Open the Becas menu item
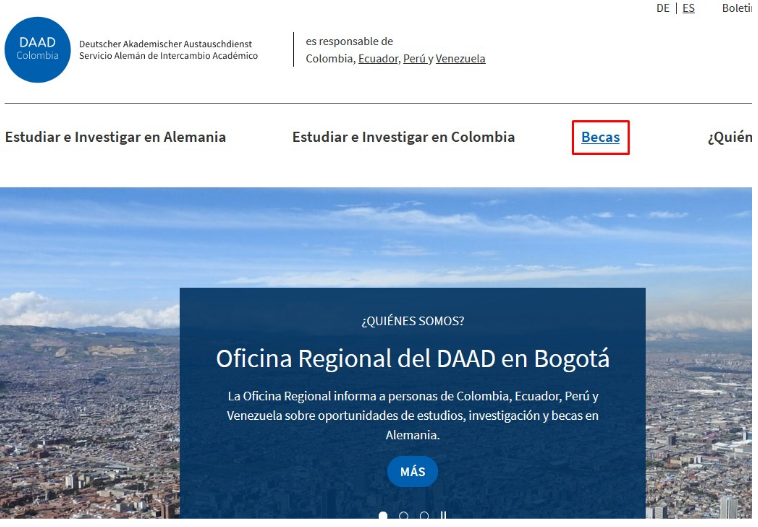The image size is (758, 527). click(x=600, y=137)
